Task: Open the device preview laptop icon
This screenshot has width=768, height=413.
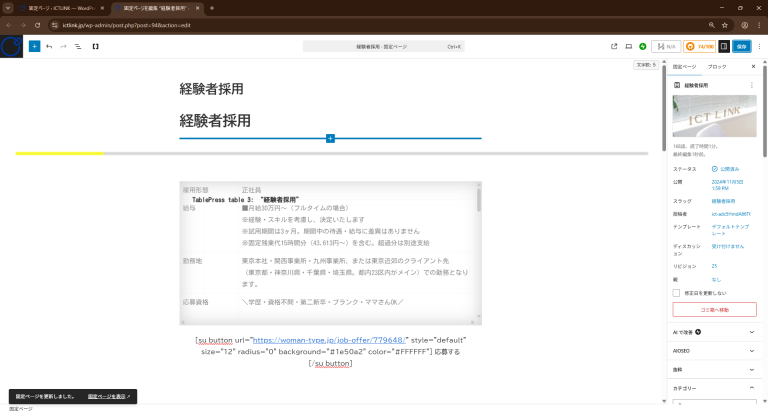Action: click(628, 46)
